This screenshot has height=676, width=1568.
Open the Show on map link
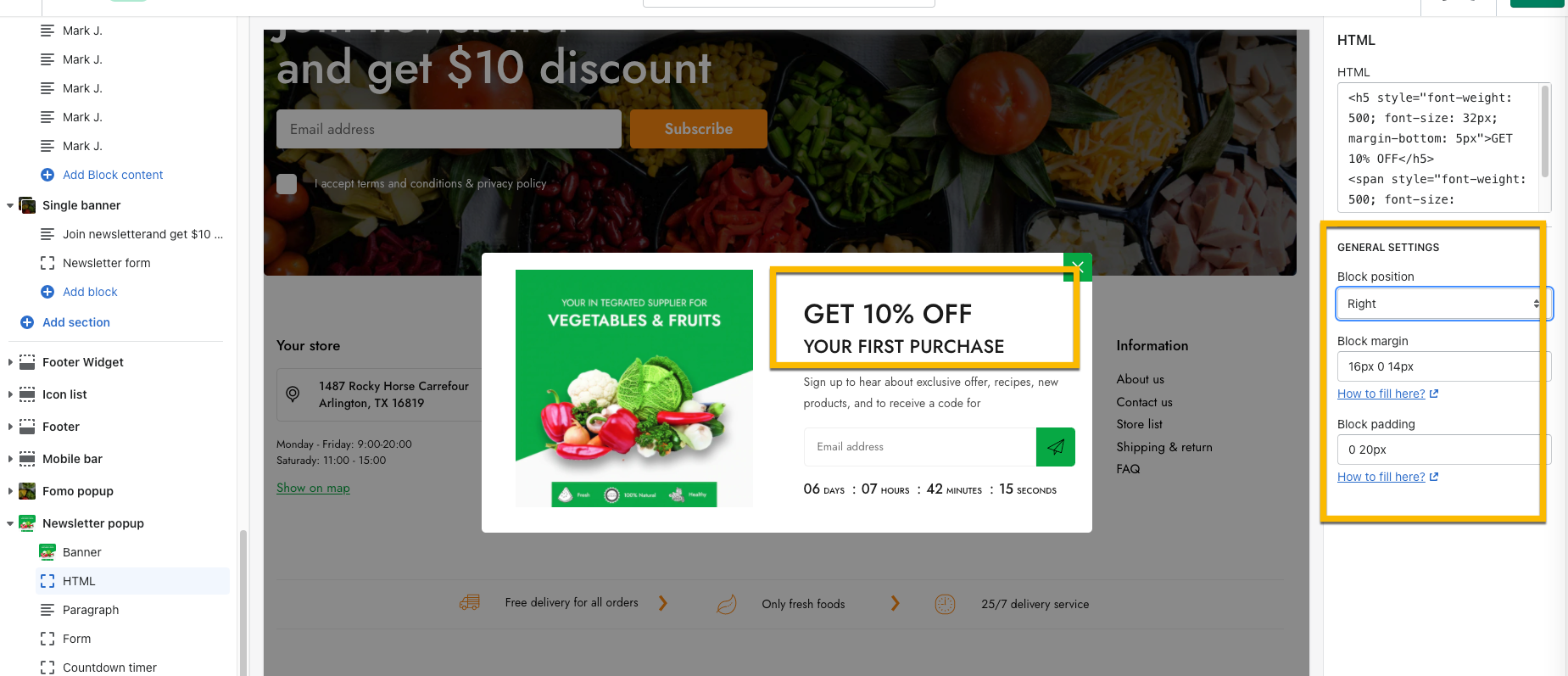[x=313, y=488]
